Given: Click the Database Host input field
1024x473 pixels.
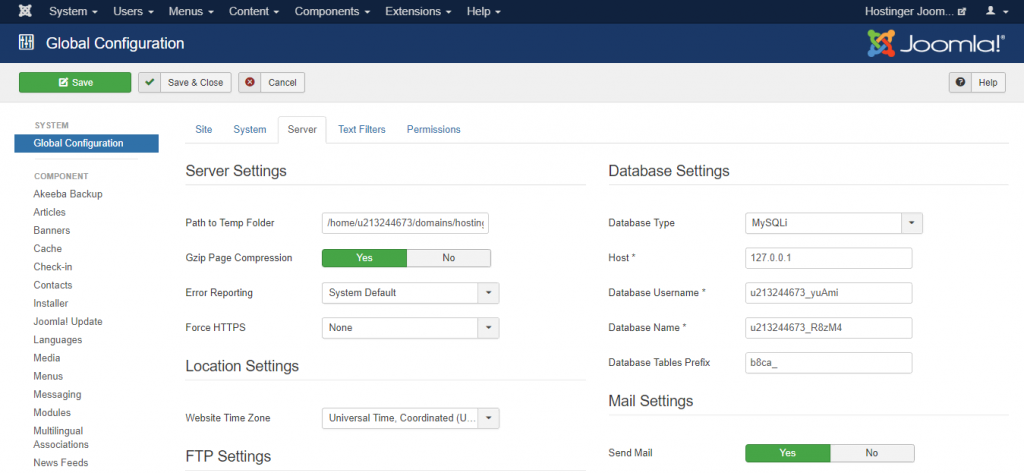Looking at the screenshot, I should pos(829,258).
